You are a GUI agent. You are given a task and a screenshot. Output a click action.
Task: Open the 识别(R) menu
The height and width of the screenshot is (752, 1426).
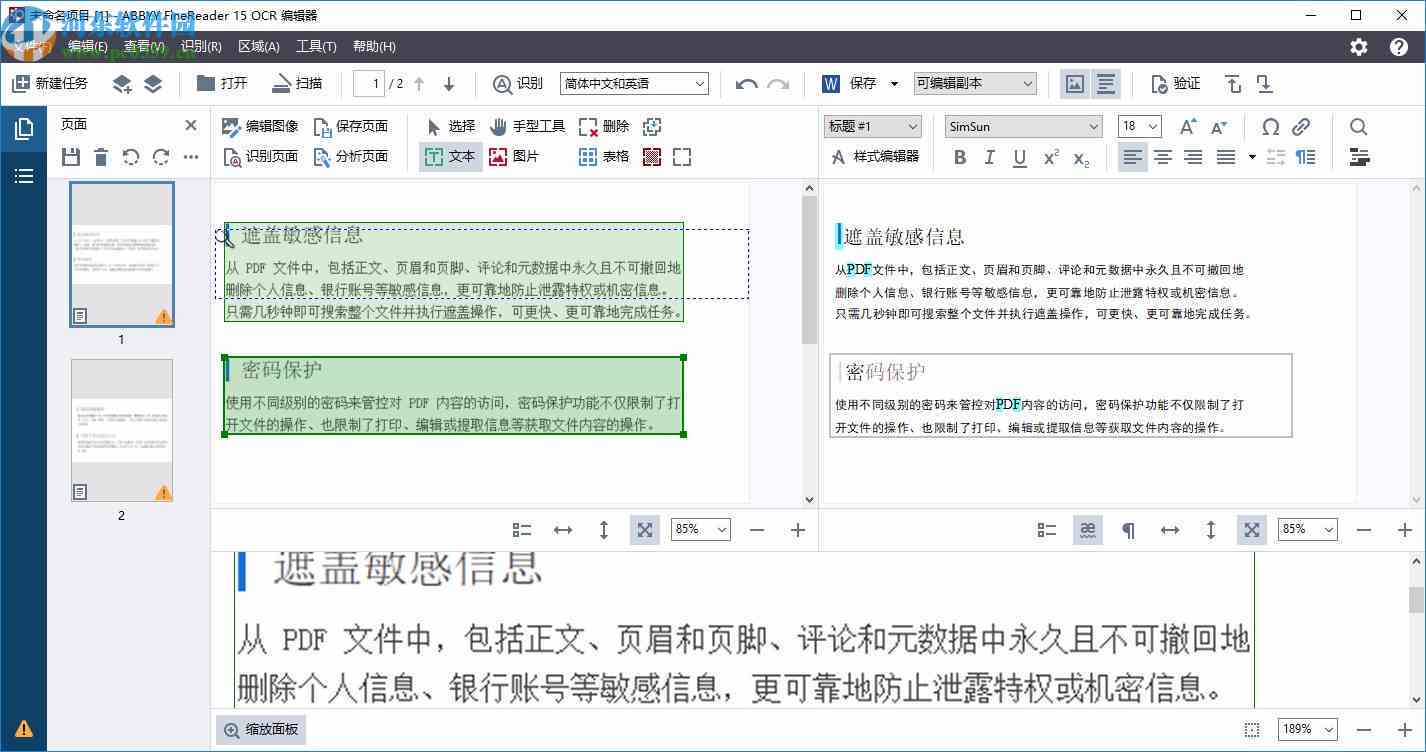pyautogui.click(x=201, y=46)
